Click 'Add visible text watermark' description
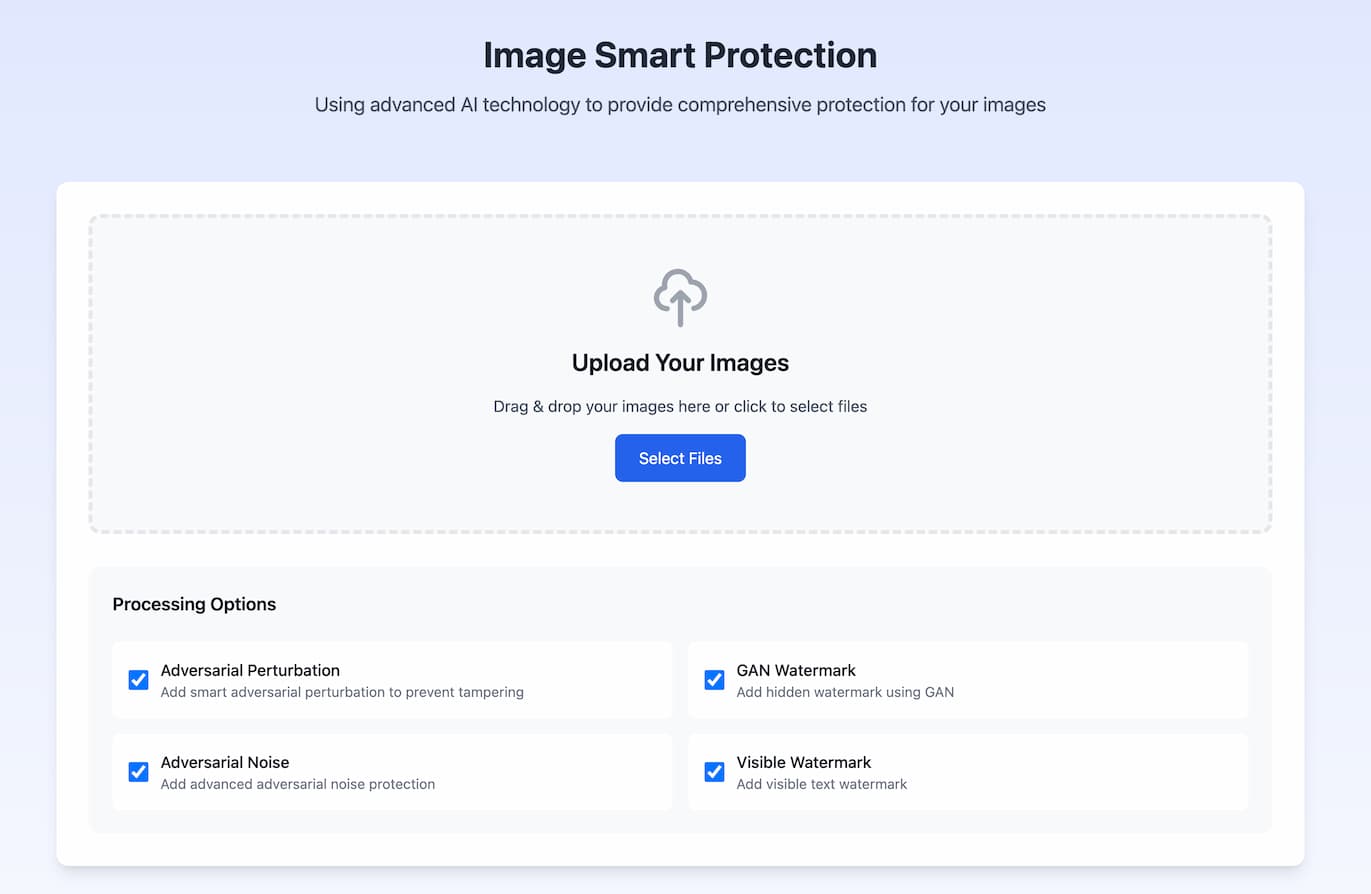The height and width of the screenshot is (894, 1371). coord(822,784)
